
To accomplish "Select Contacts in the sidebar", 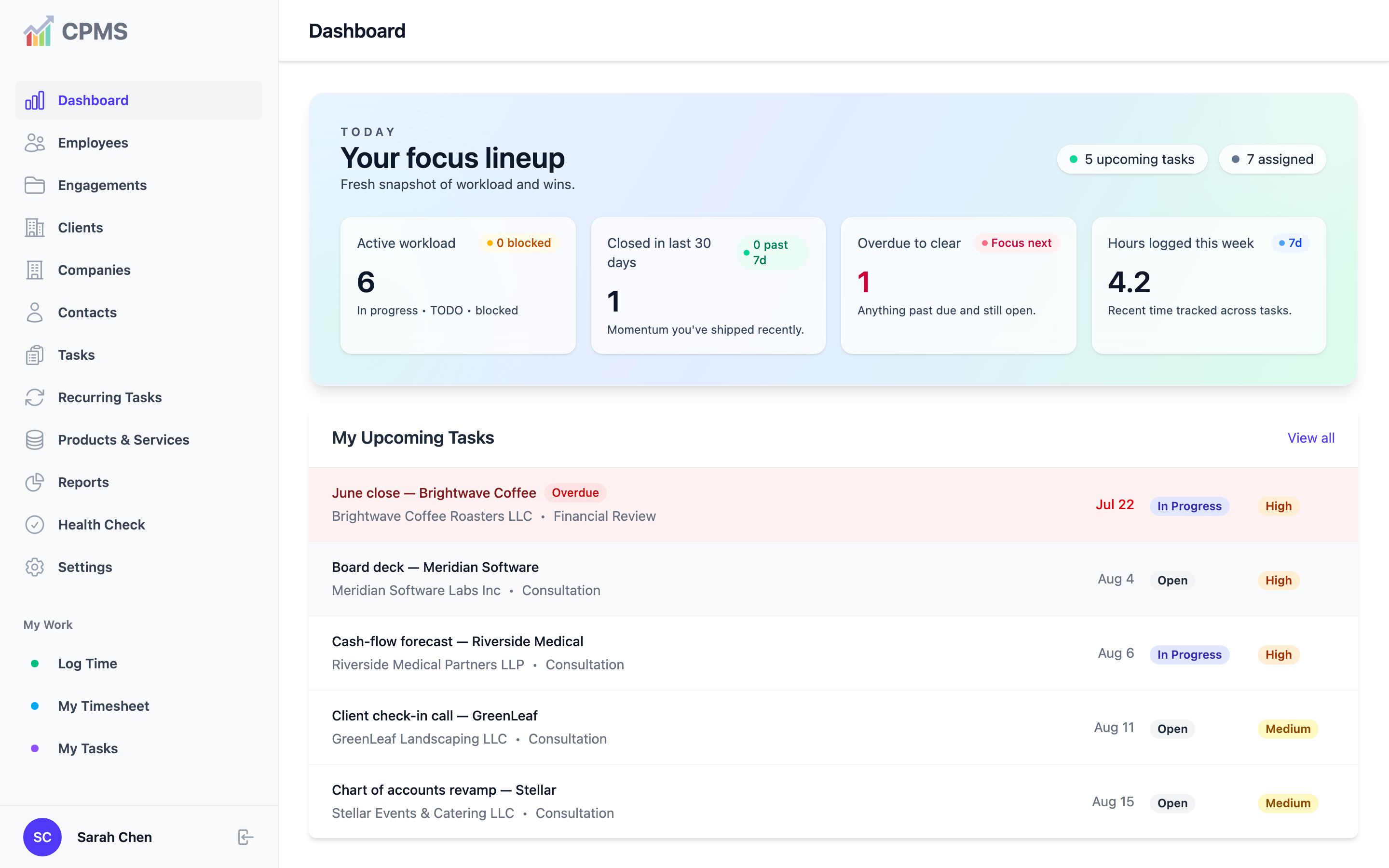I will pyautogui.click(x=139, y=313).
